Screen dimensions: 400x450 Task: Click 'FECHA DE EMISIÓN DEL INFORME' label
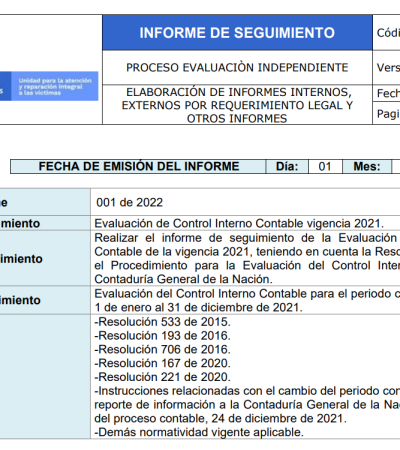click(x=139, y=166)
